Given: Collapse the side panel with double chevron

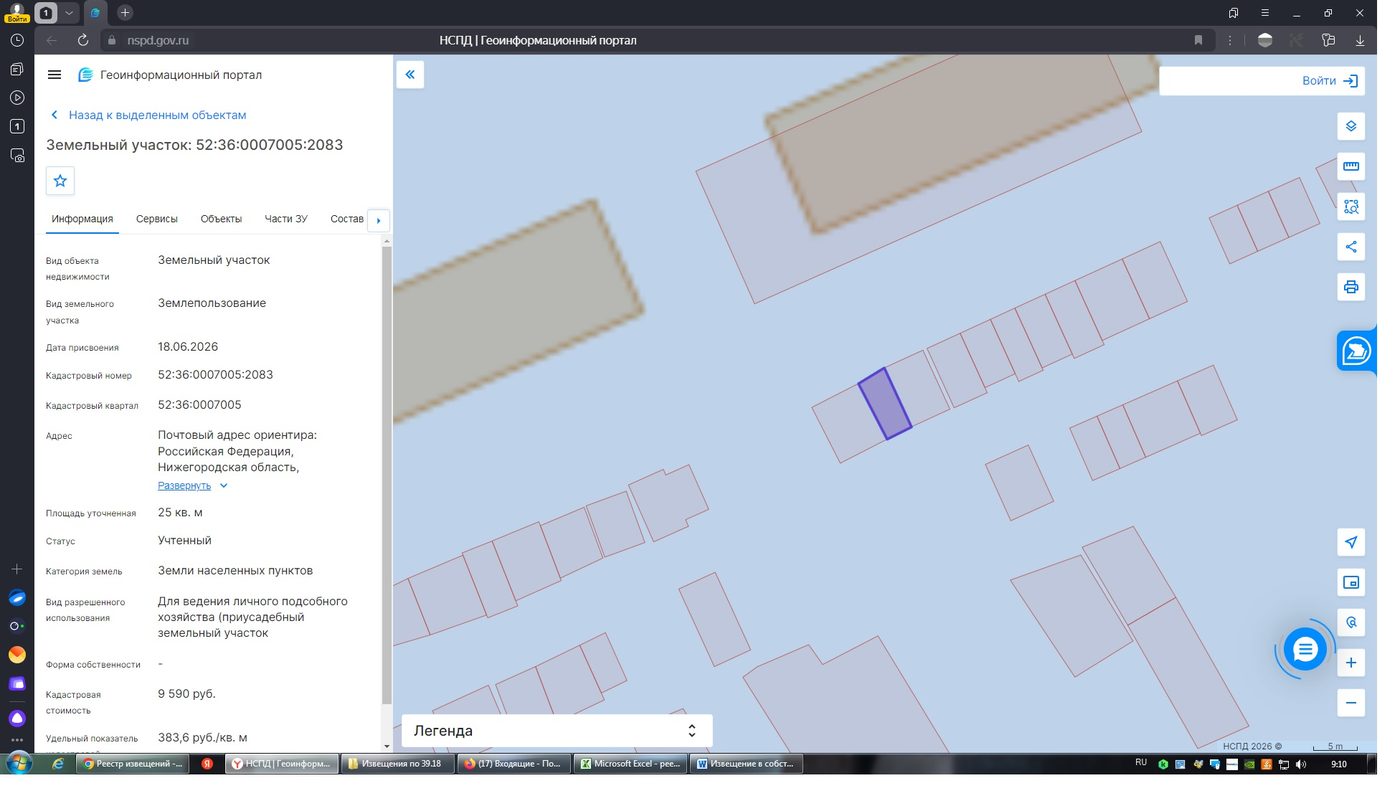Looking at the screenshot, I should coord(410,75).
